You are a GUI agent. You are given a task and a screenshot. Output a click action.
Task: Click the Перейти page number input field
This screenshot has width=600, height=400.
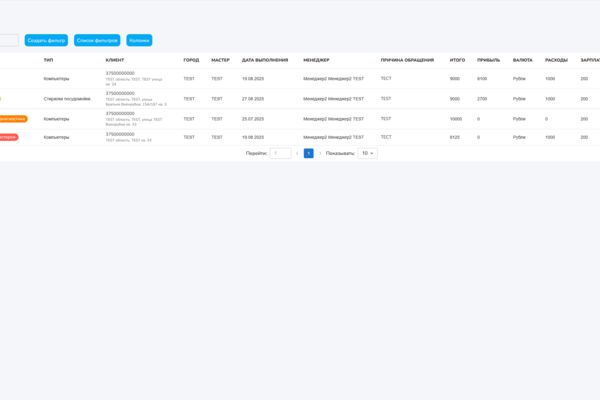click(280, 153)
